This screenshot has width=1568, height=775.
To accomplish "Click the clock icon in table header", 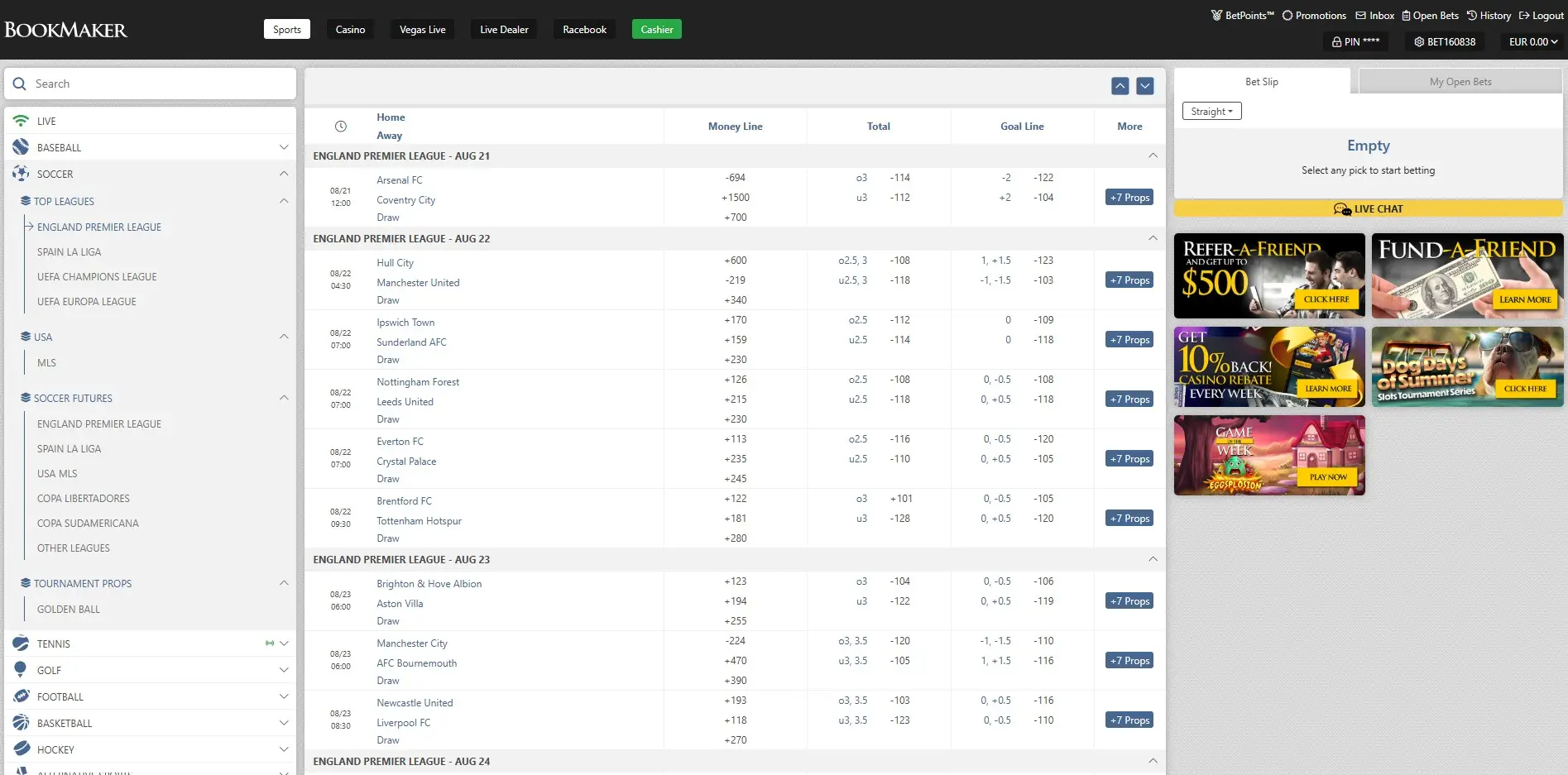I will coord(340,127).
